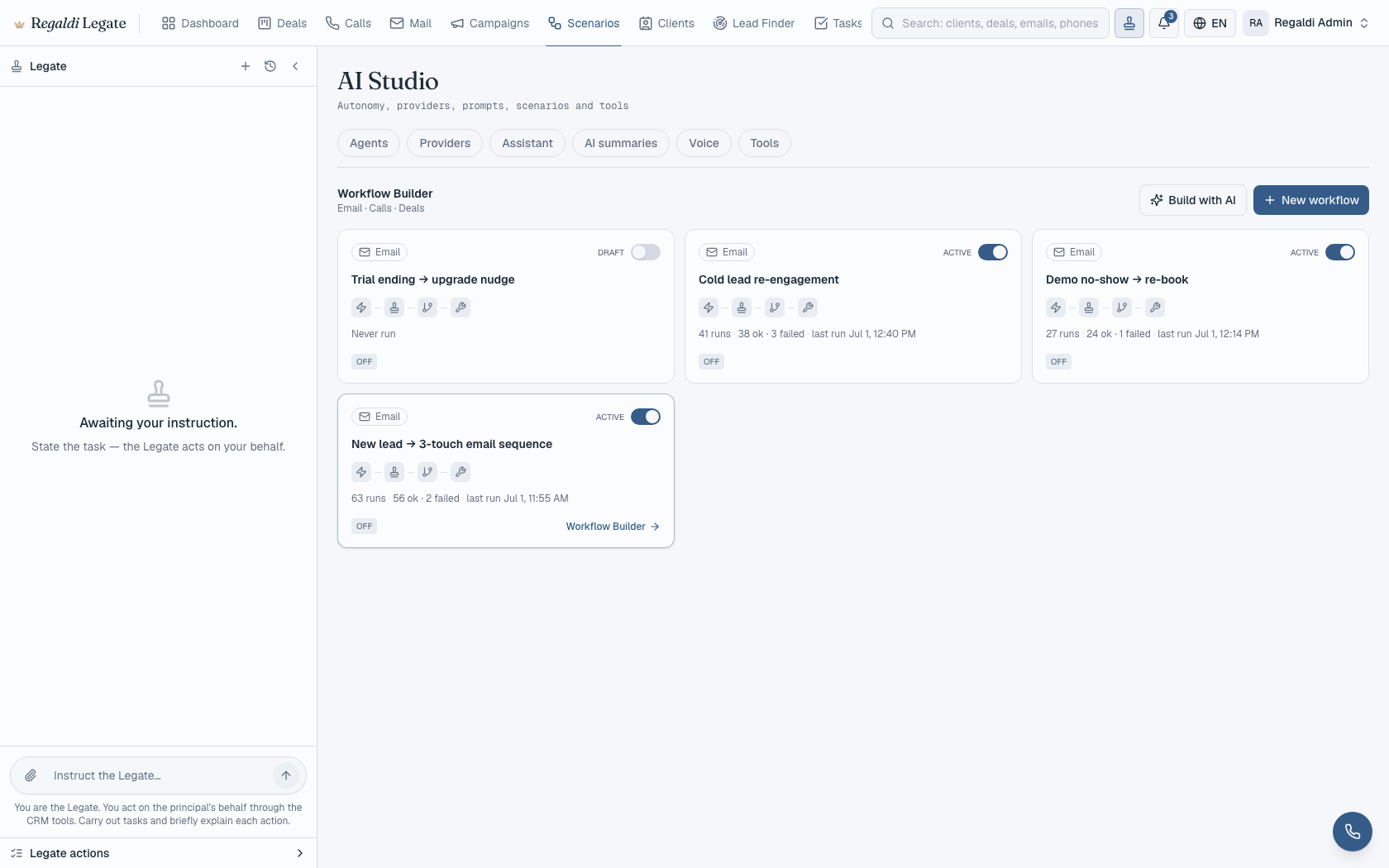
Task: Click branch icon on Demo no-show card
Action: pyautogui.click(x=1122, y=308)
